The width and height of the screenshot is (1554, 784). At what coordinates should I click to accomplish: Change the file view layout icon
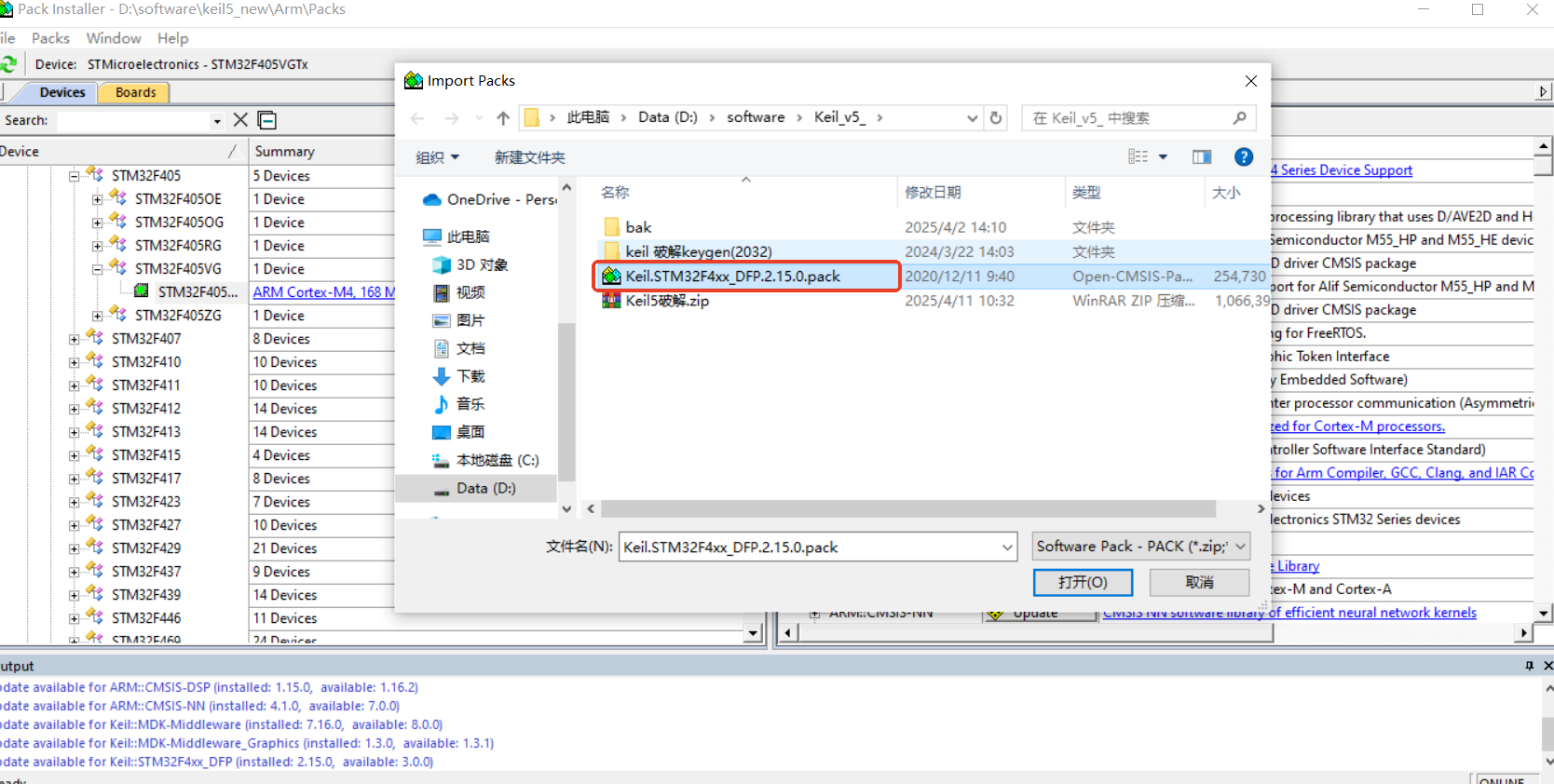coord(1138,156)
